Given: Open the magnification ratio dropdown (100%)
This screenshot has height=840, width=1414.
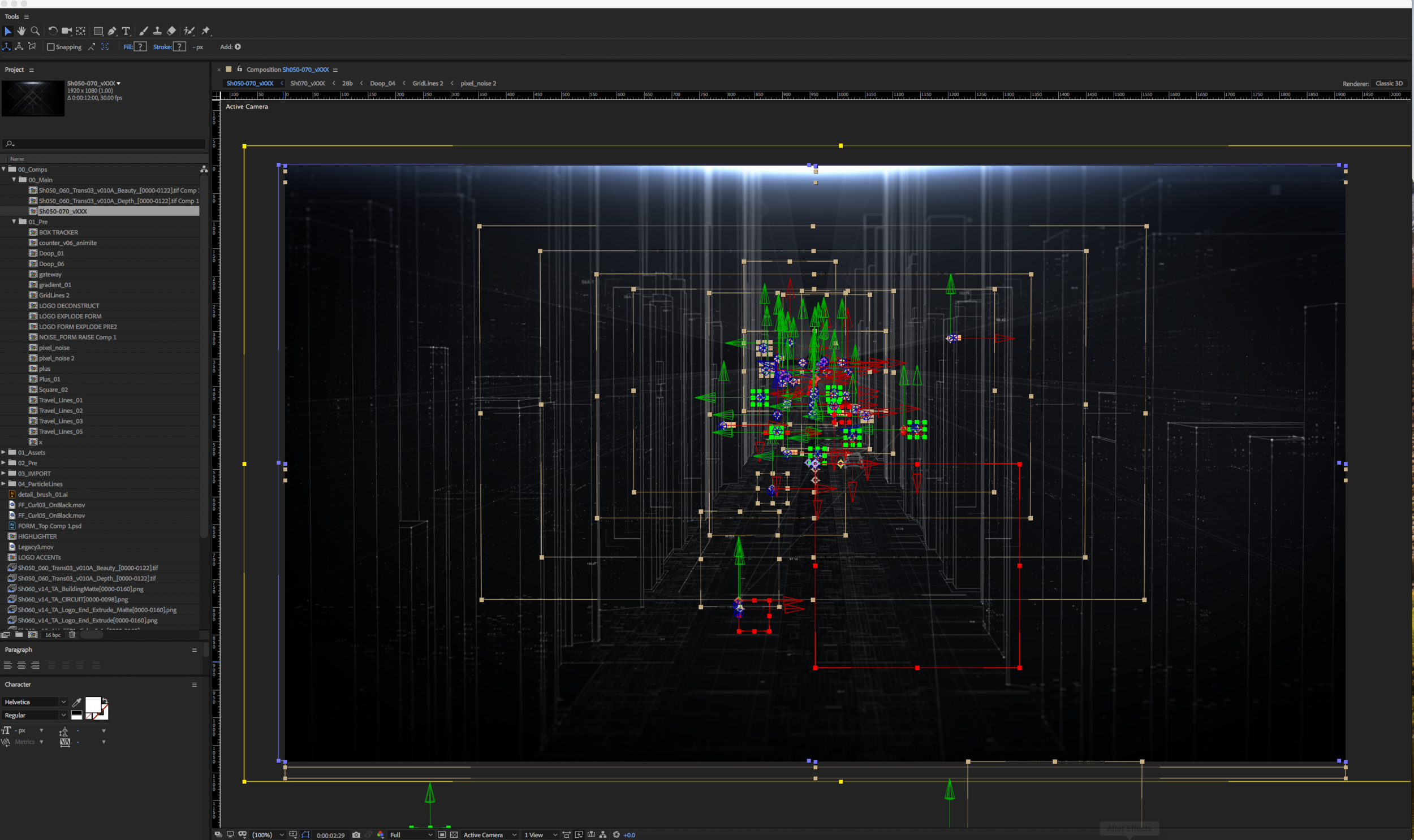Looking at the screenshot, I should [x=268, y=835].
